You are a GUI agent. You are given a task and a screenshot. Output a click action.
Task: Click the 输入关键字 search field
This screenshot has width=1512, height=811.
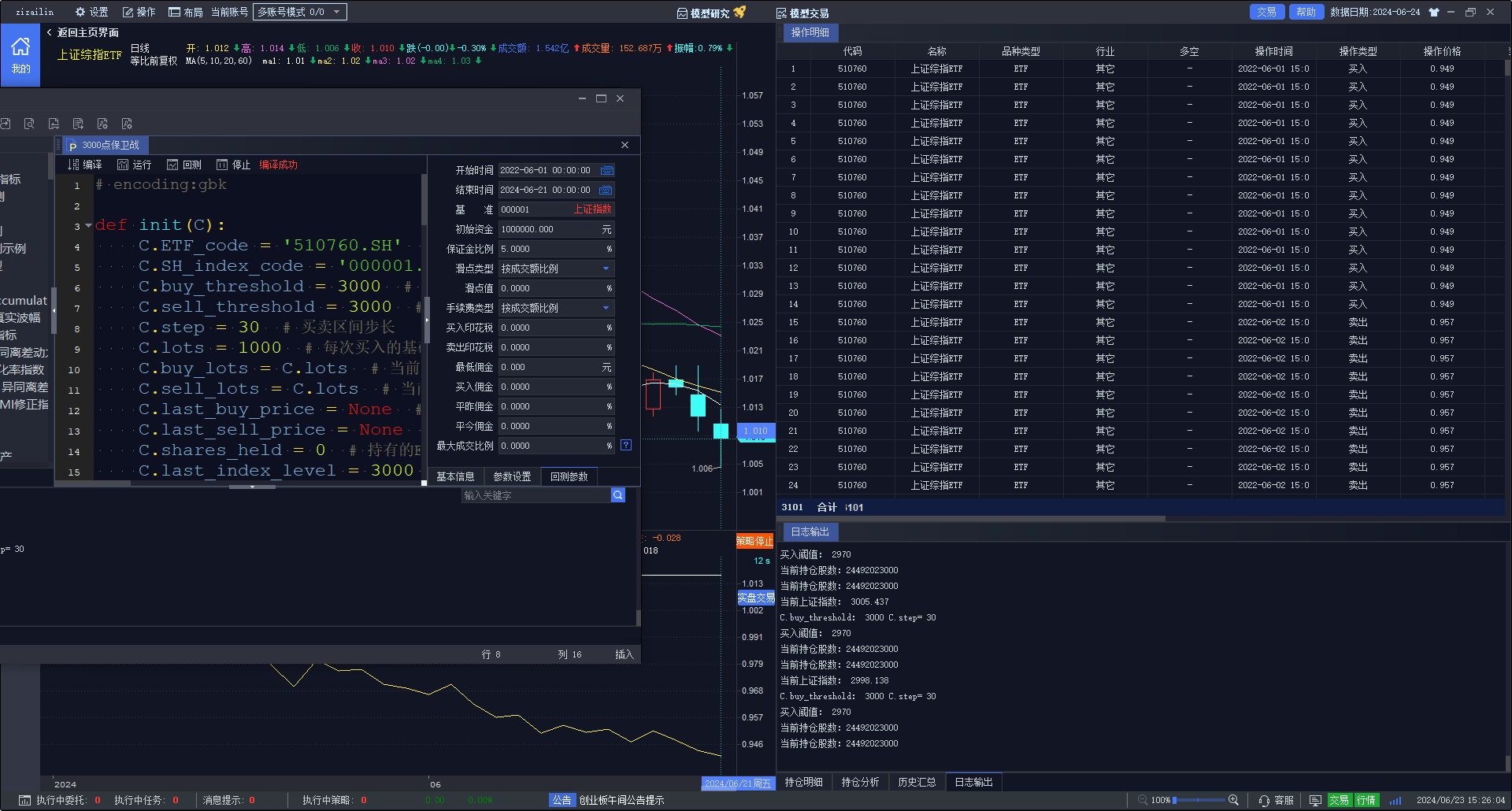536,495
